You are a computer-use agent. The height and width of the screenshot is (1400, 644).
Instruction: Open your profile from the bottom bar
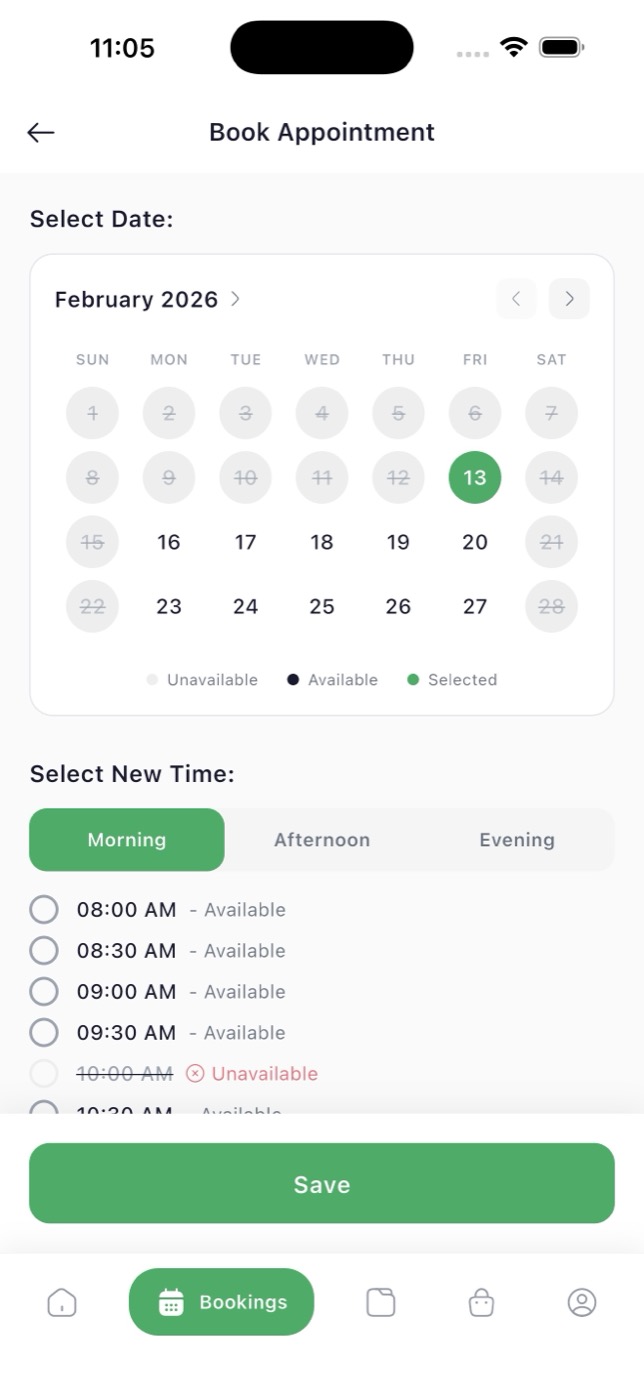pos(581,1302)
